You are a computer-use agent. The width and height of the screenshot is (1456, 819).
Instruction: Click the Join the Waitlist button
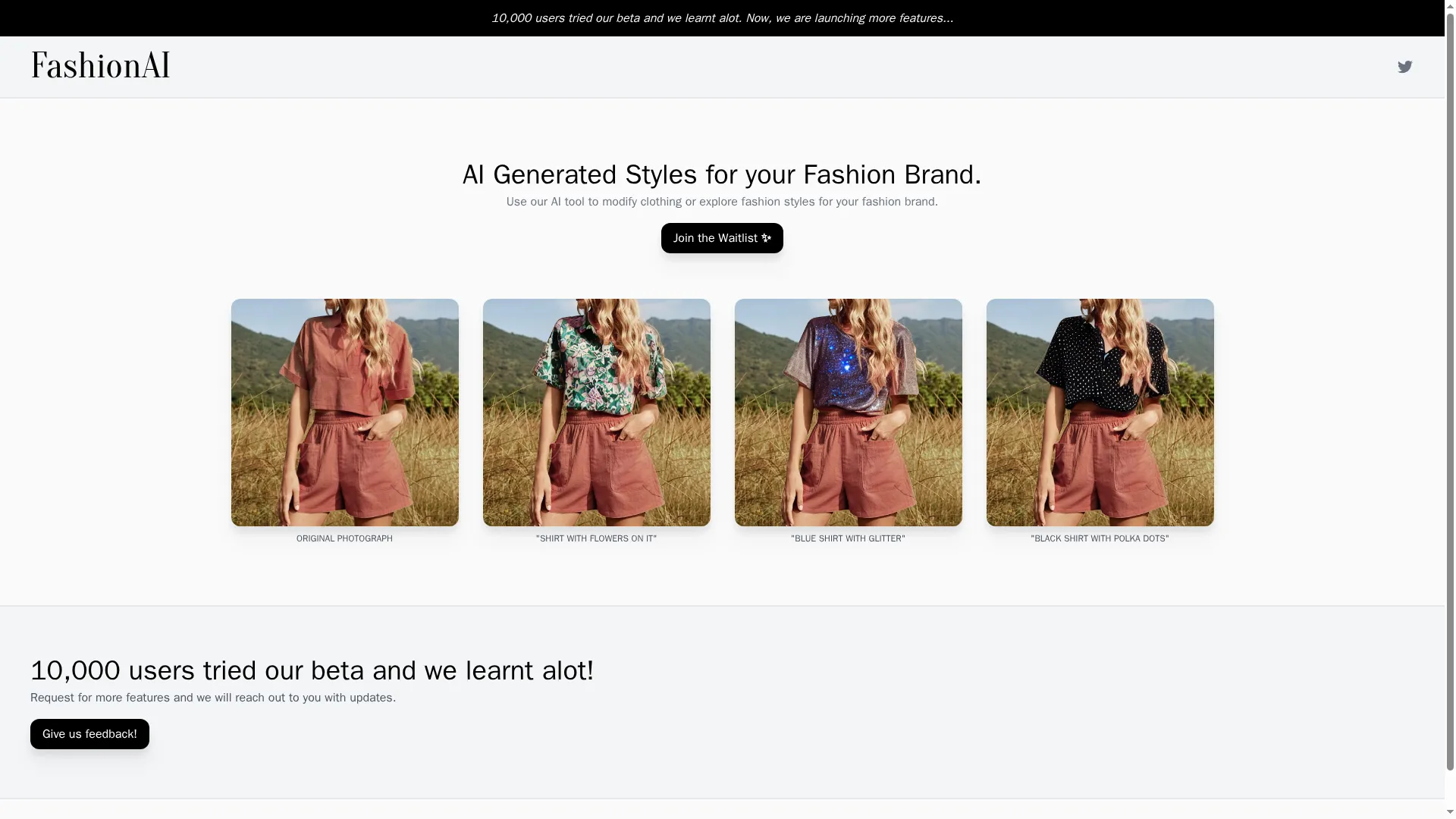721,237
